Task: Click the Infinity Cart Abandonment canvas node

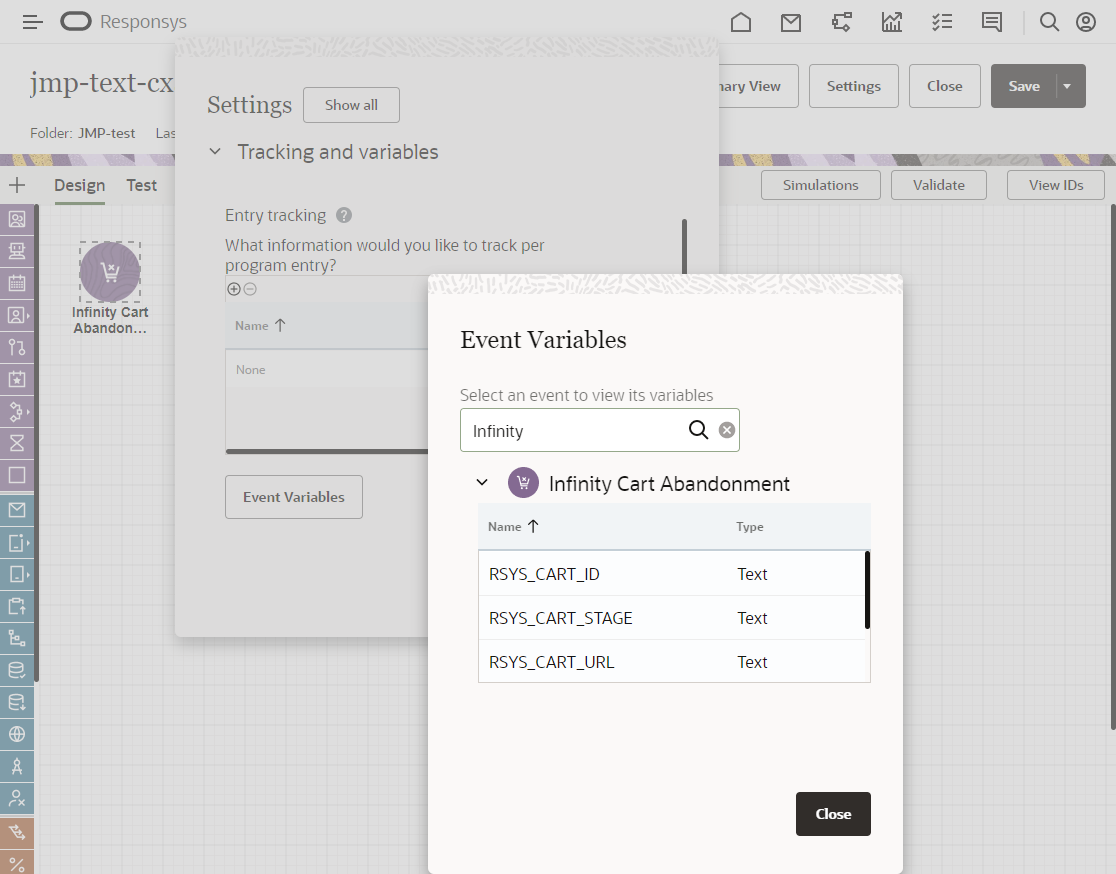Action: pos(110,272)
